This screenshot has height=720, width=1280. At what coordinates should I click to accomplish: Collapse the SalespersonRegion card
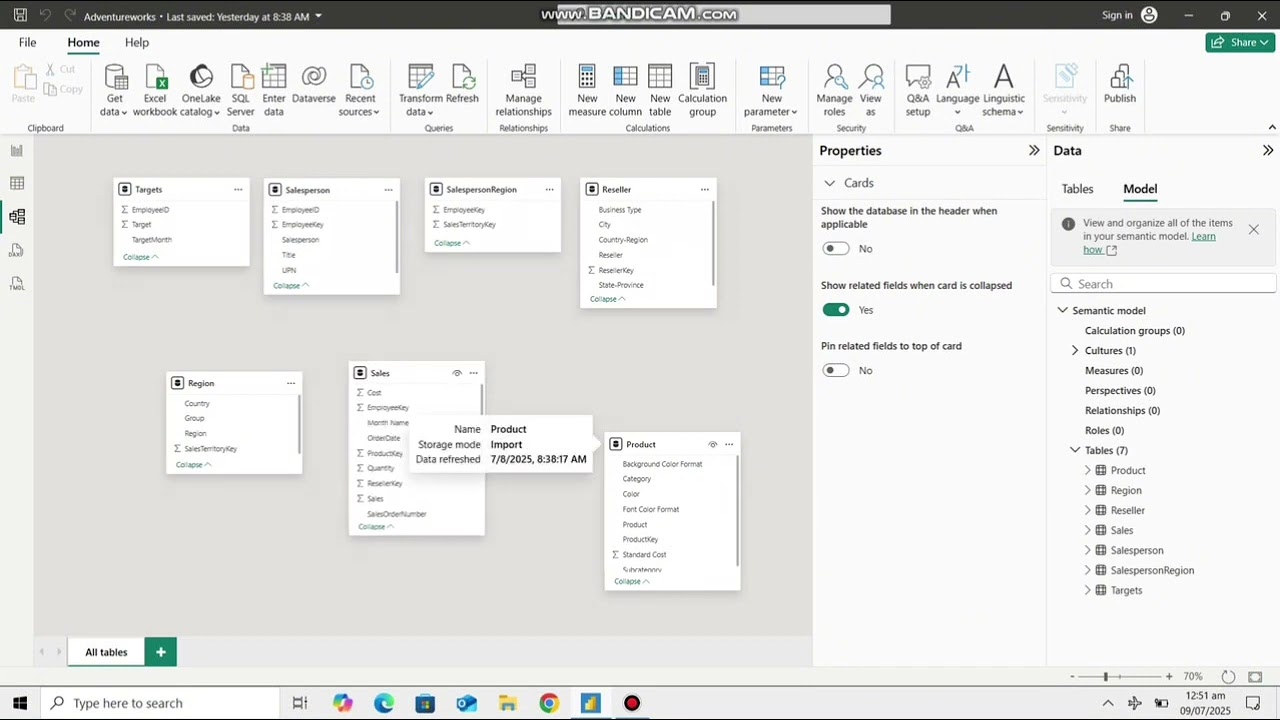pos(452,243)
